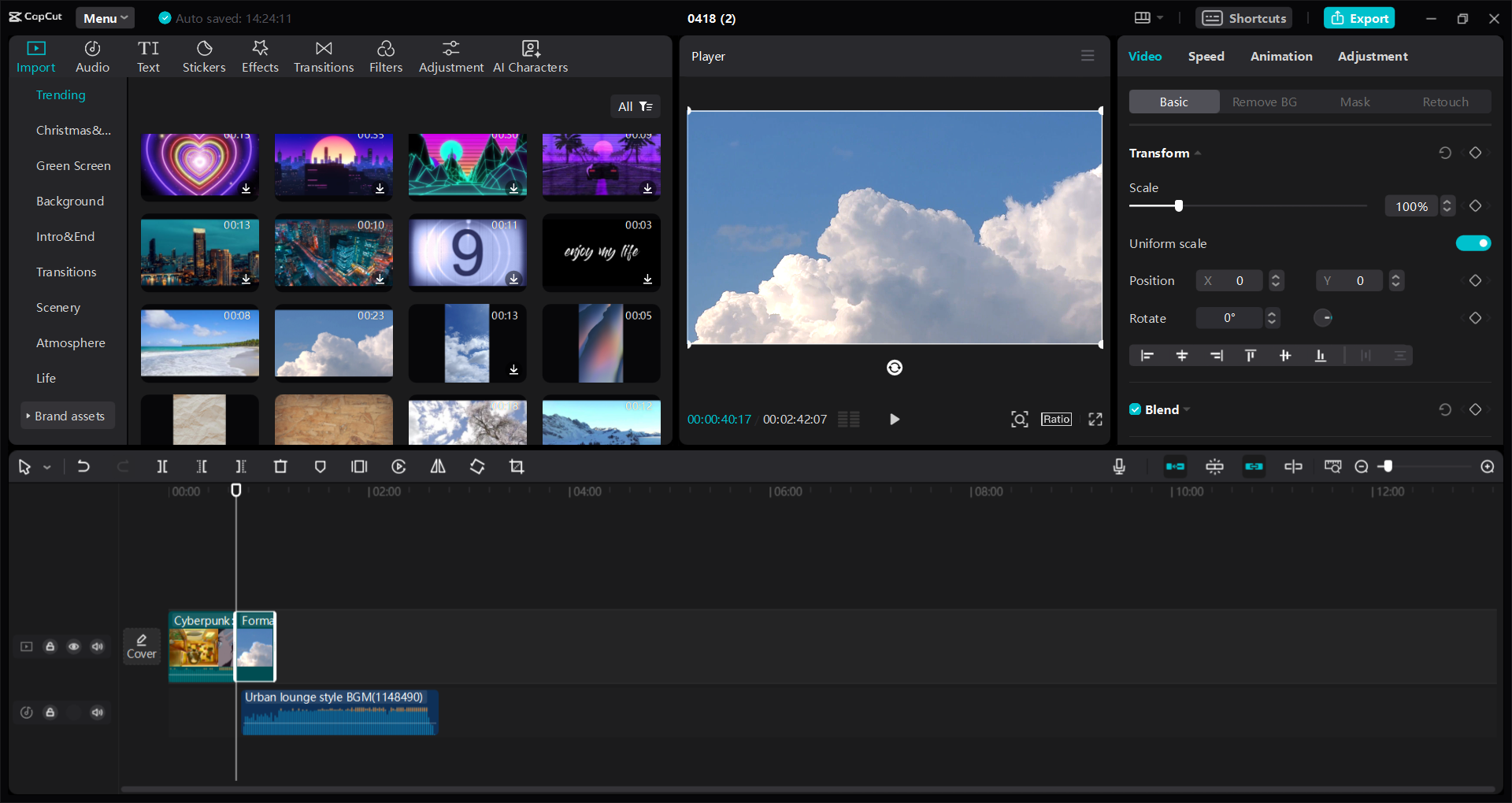The width and height of the screenshot is (1512, 803).
Task: Click the Split tool in timeline toolbar
Action: tap(162, 466)
